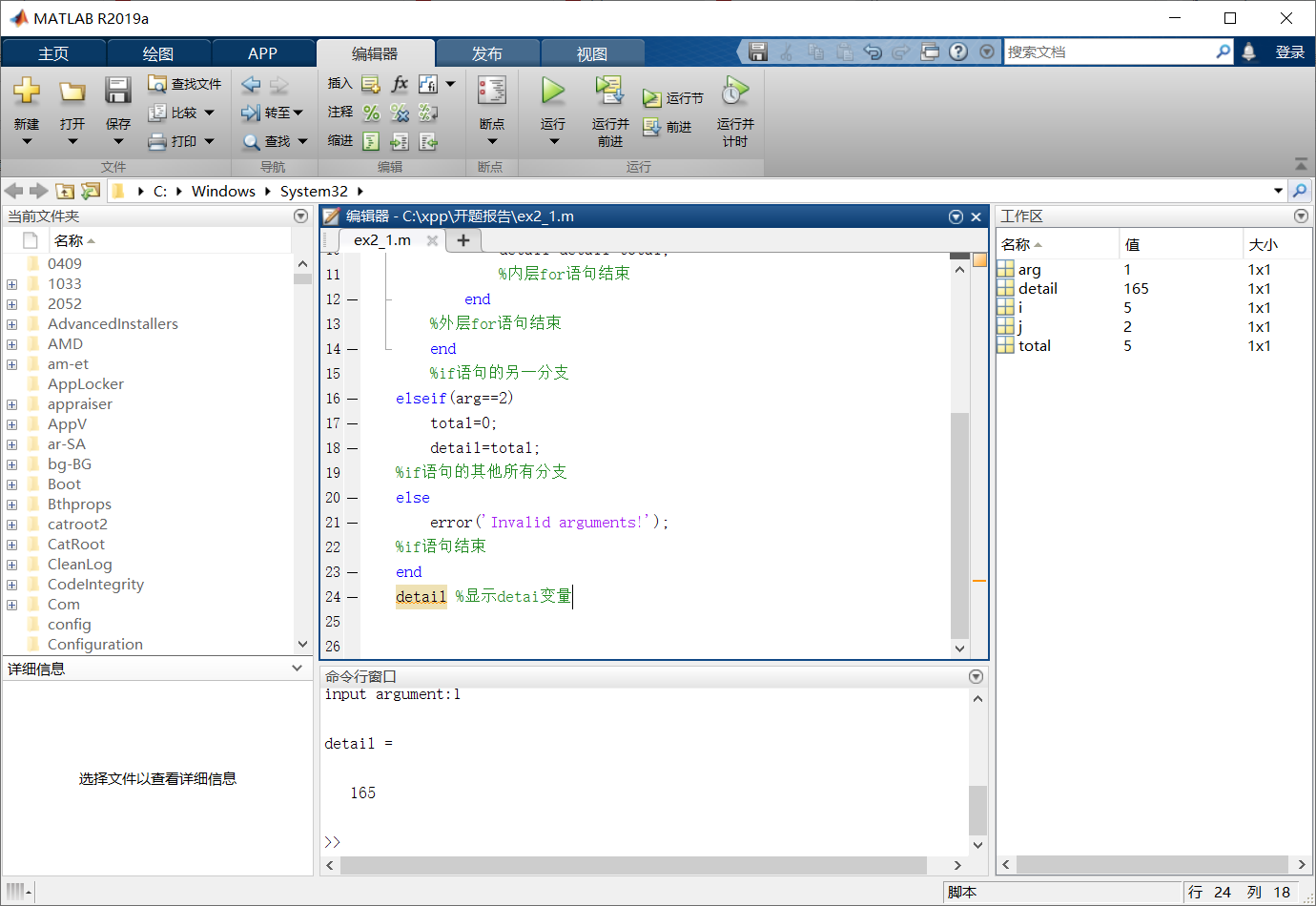The width and height of the screenshot is (1316, 906).
Task: Click the save icon in the quick access bar
Action: click(758, 51)
